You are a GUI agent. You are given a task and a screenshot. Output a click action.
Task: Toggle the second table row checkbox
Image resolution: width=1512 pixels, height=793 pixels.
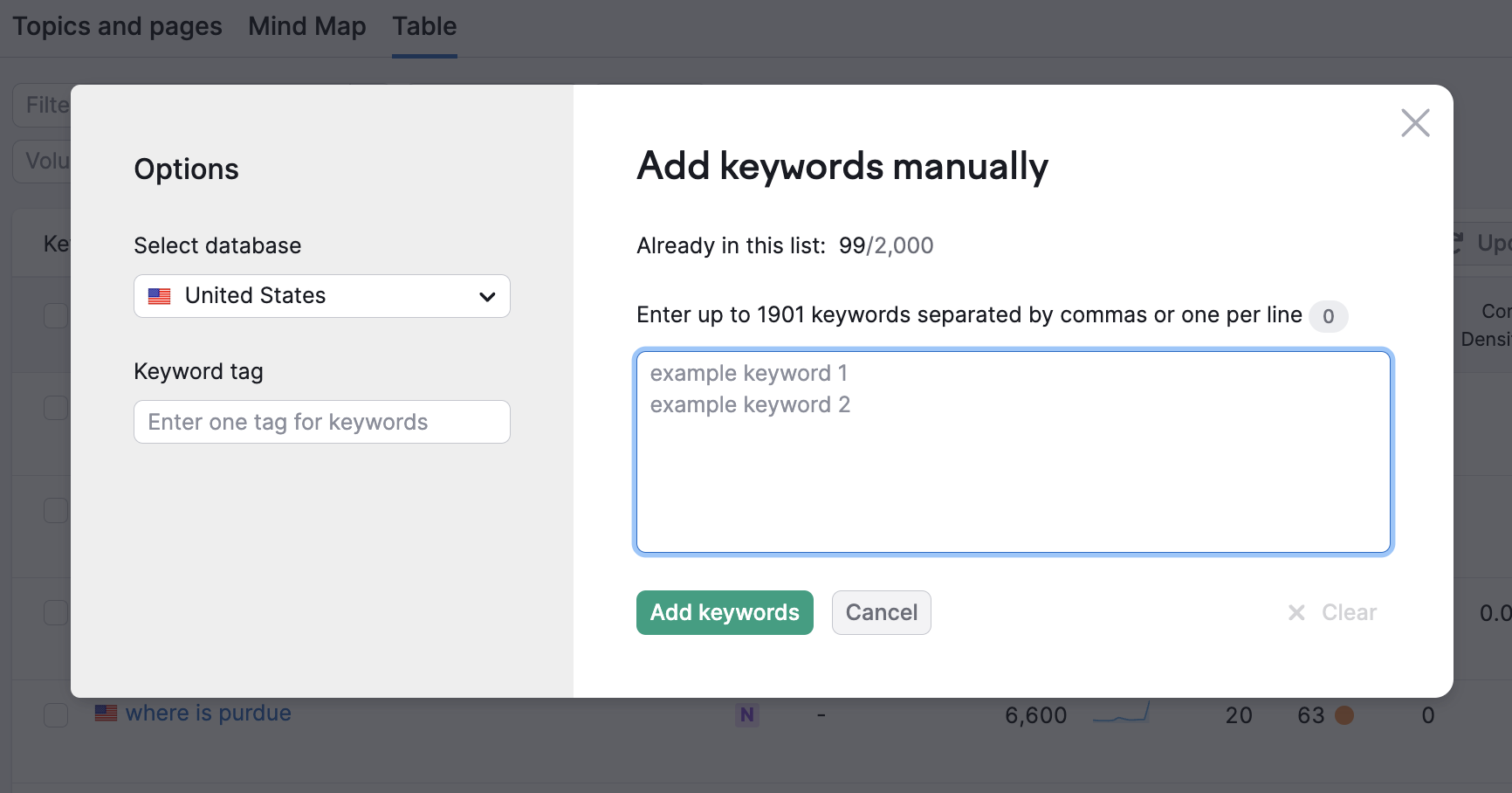(56, 408)
